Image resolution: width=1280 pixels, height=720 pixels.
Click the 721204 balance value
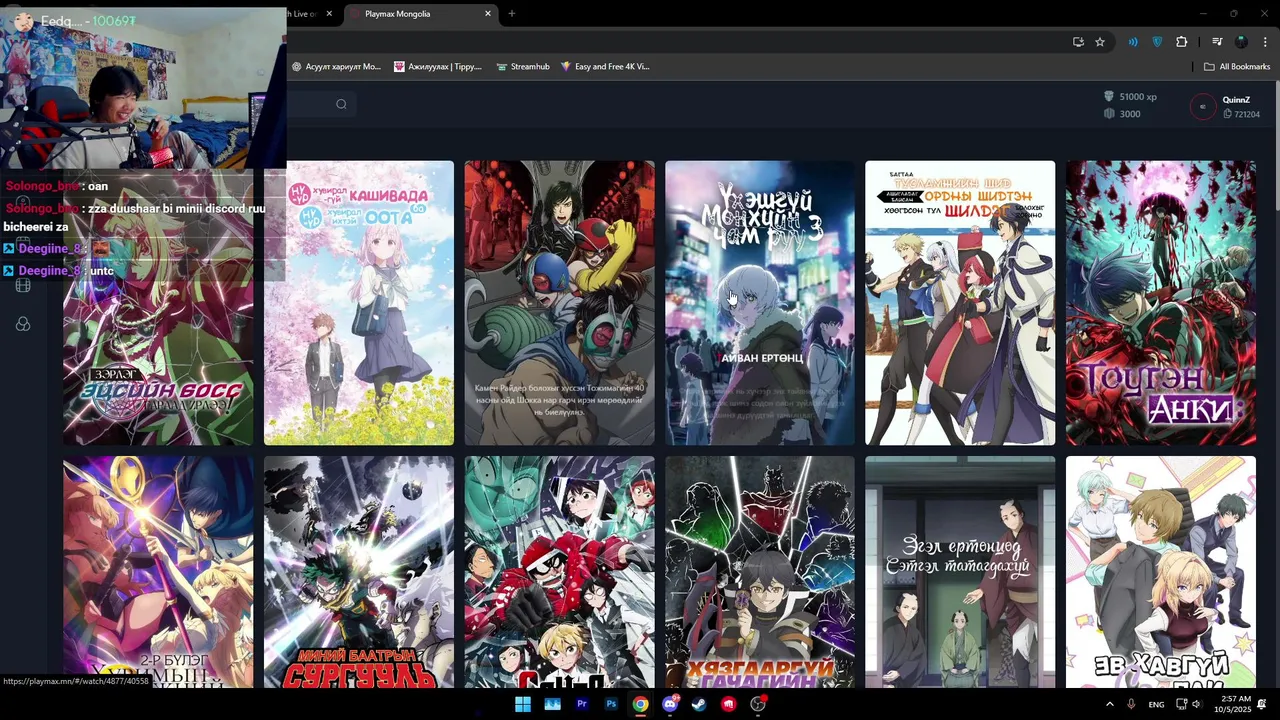1247,115
